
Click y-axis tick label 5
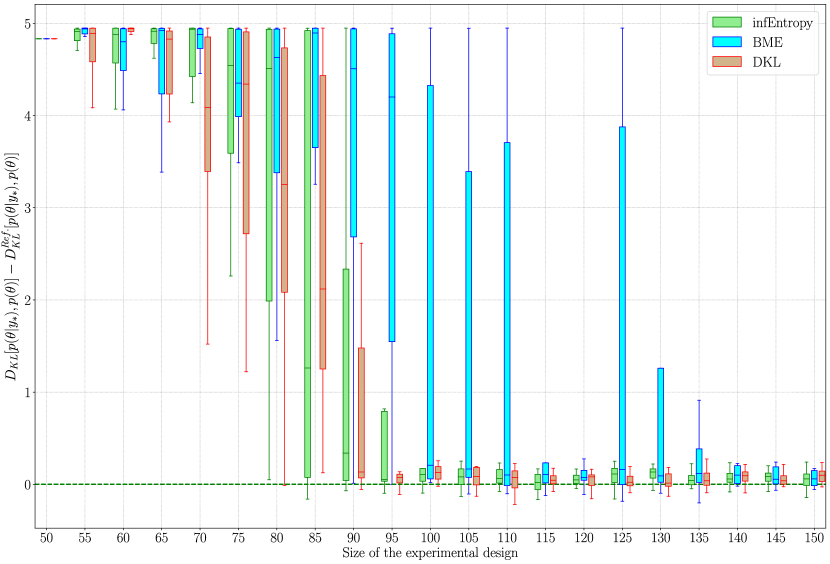point(27,23)
